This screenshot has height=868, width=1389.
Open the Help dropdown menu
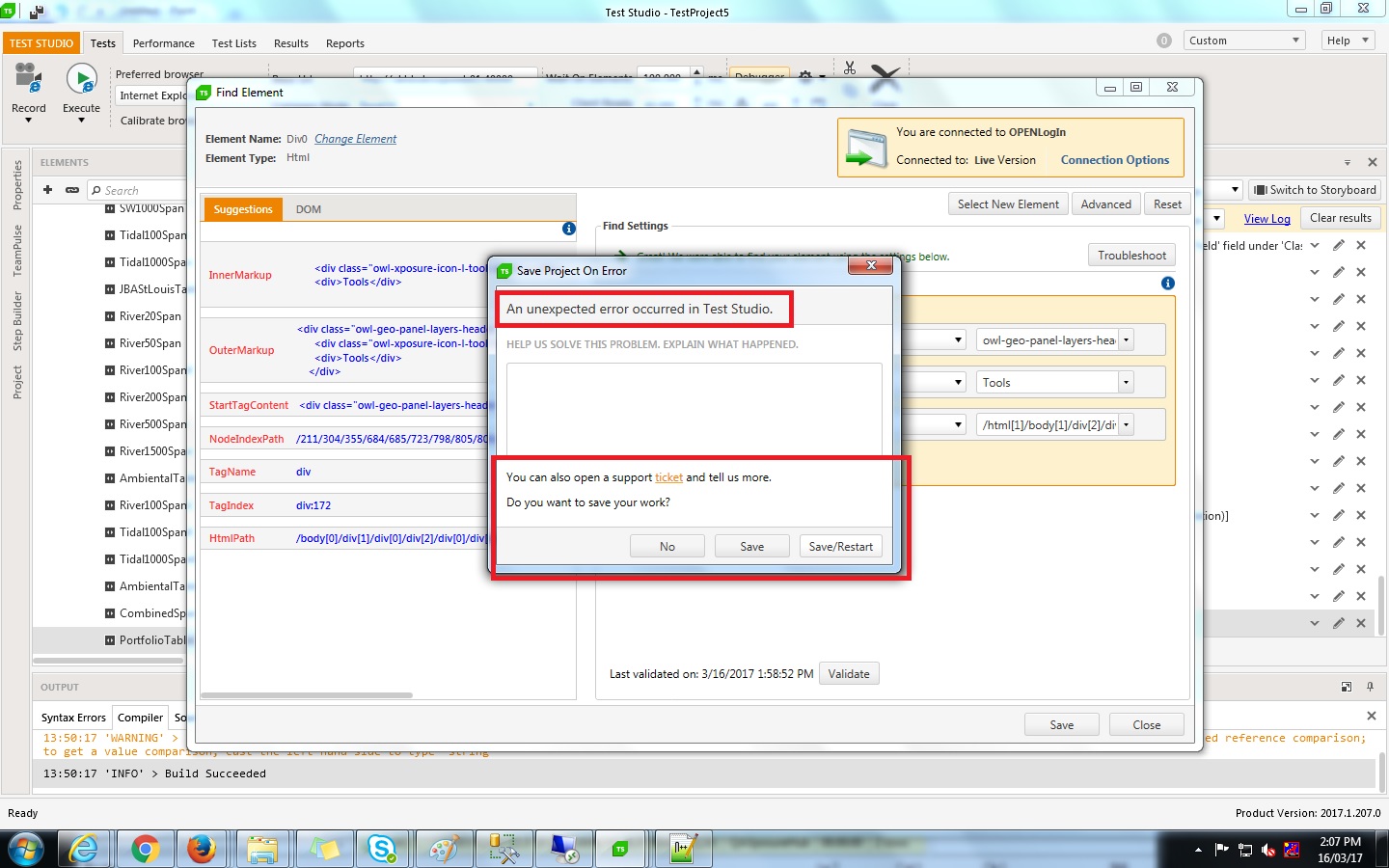(x=1348, y=41)
